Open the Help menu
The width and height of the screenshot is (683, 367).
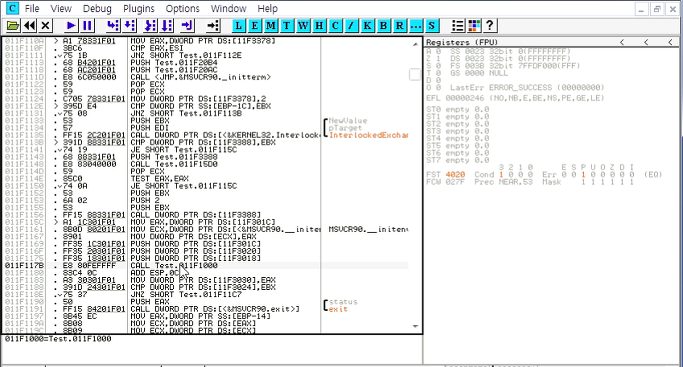click(267, 9)
